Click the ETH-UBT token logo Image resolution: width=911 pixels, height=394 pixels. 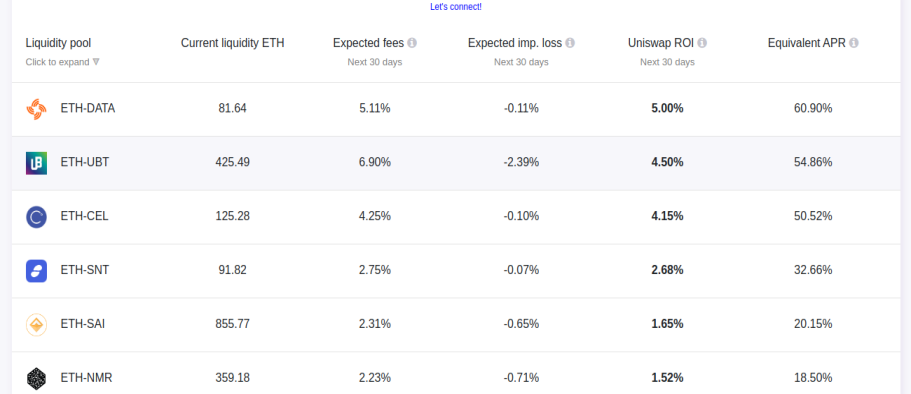(37, 163)
